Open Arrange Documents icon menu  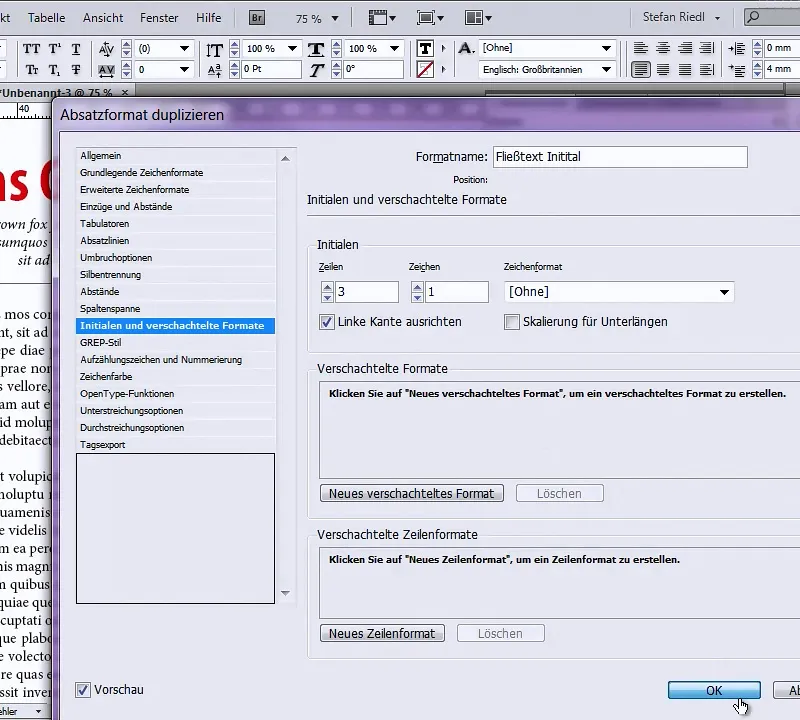pos(478,18)
